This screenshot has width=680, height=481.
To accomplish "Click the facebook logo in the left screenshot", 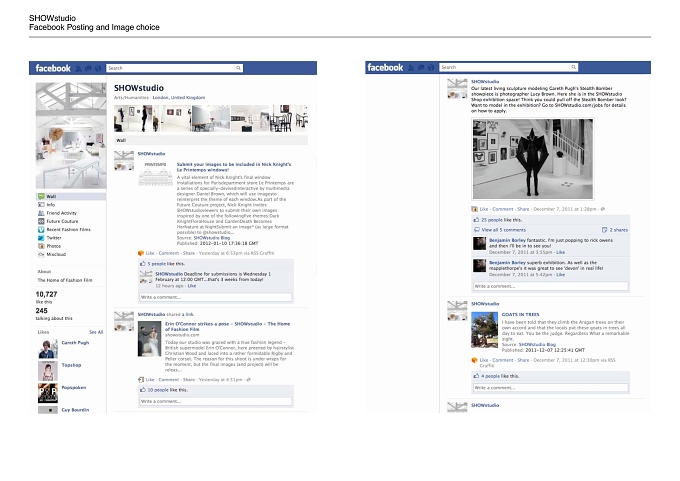I will click(53, 68).
